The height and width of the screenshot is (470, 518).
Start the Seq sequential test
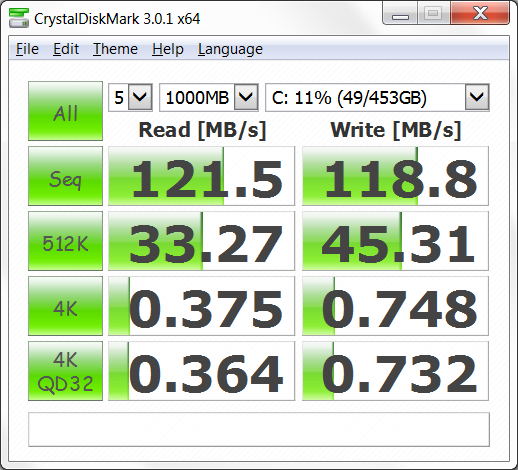(x=65, y=176)
